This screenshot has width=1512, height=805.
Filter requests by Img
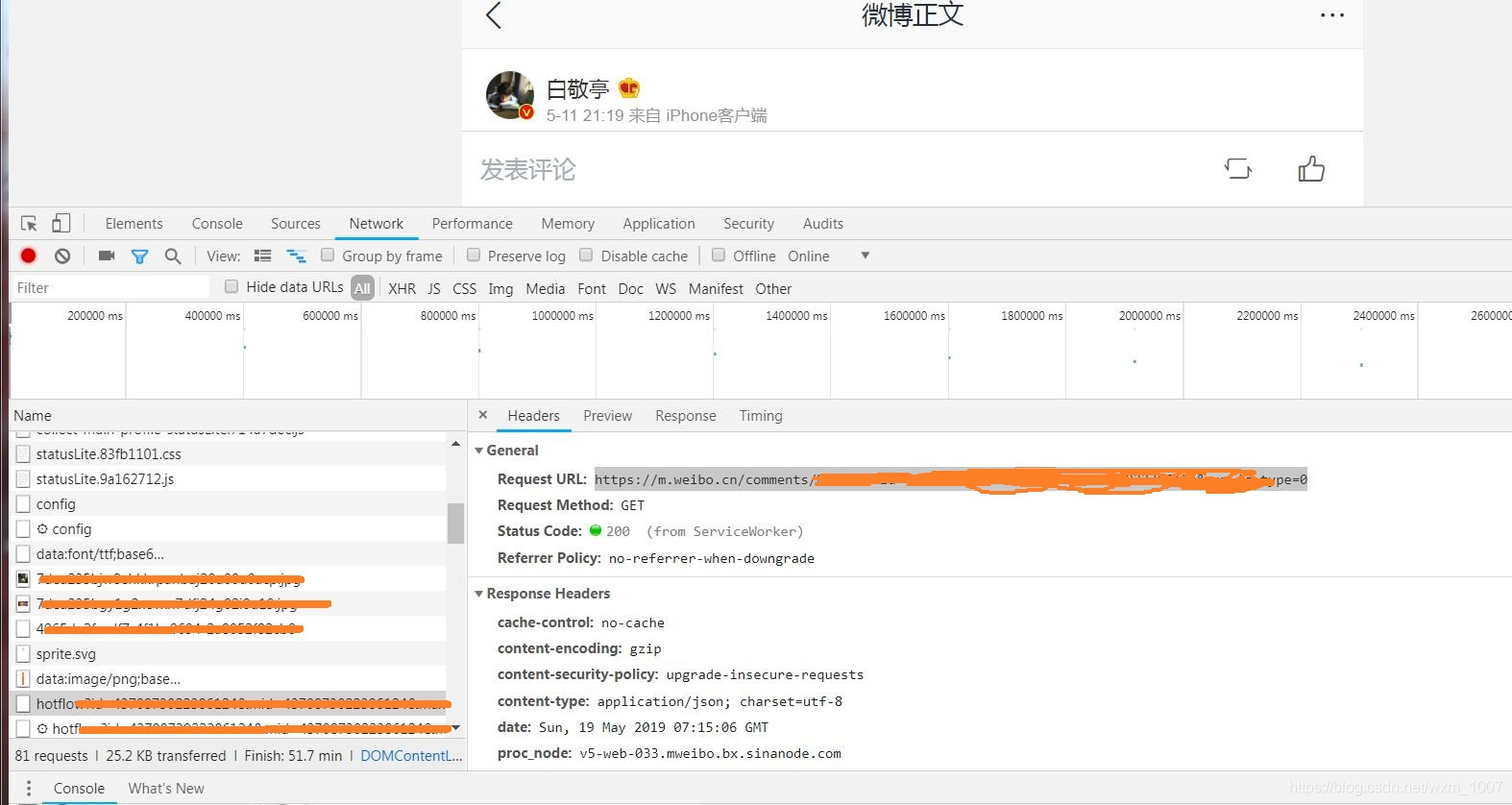tap(500, 289)
